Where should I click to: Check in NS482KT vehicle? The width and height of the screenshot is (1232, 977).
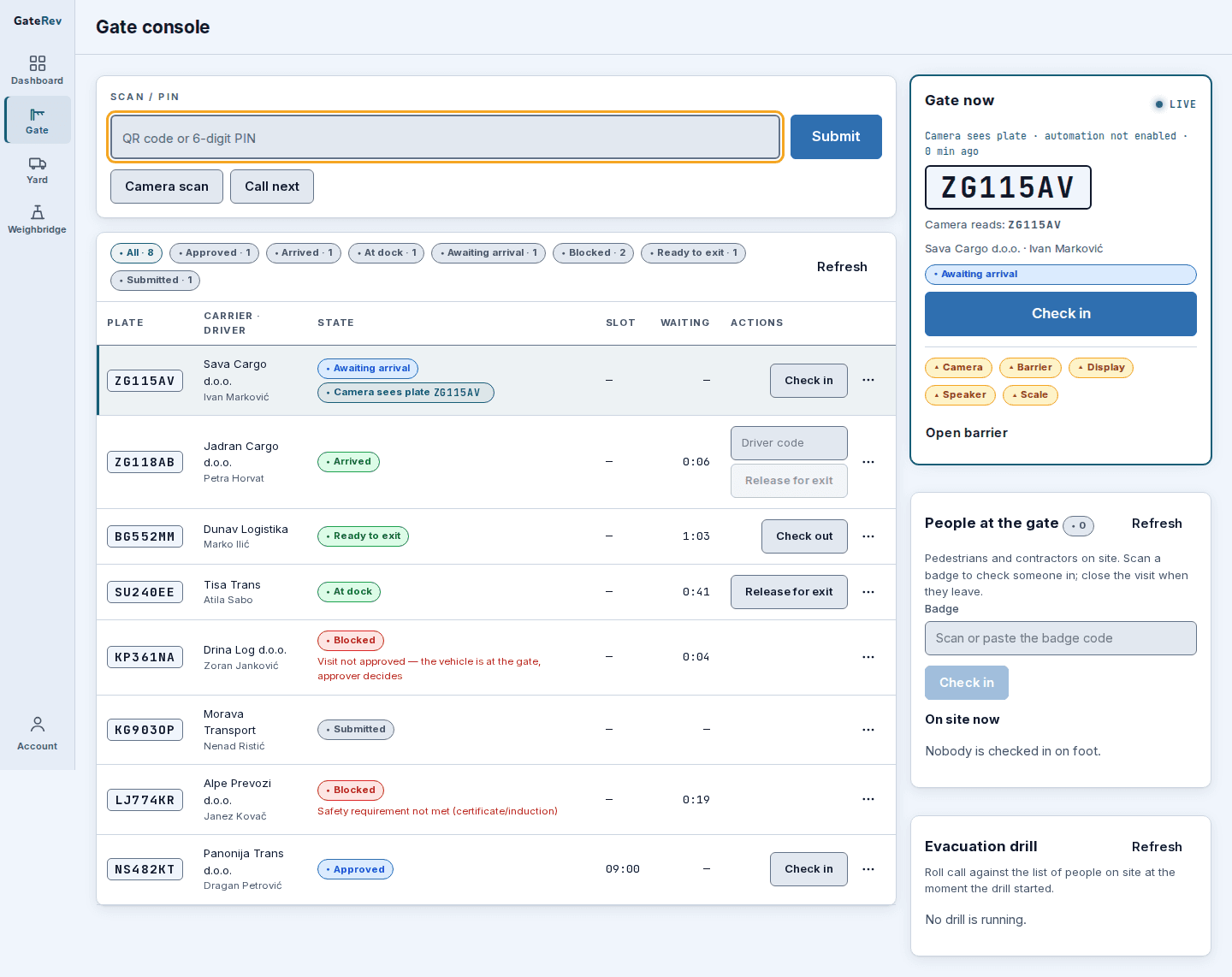[808, 869]
